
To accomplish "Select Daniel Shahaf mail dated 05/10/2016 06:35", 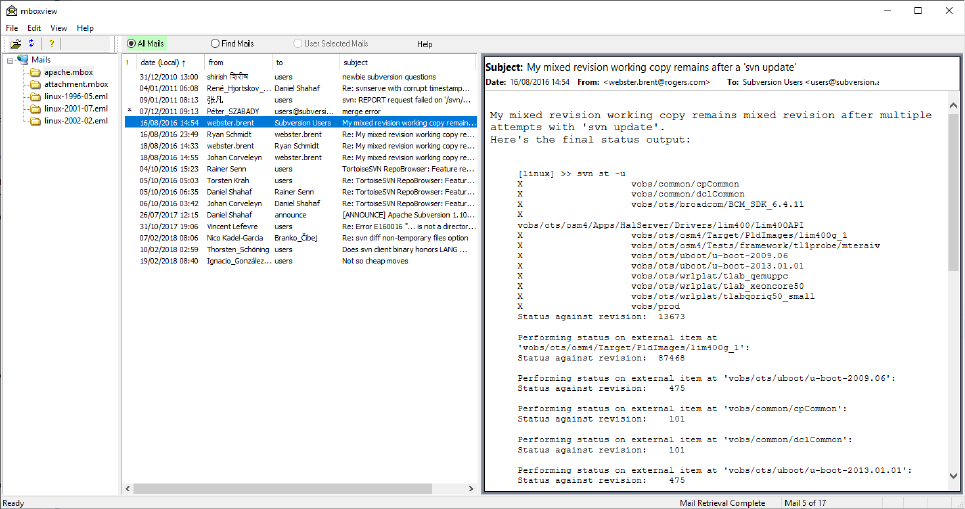I will pos(300,192).
